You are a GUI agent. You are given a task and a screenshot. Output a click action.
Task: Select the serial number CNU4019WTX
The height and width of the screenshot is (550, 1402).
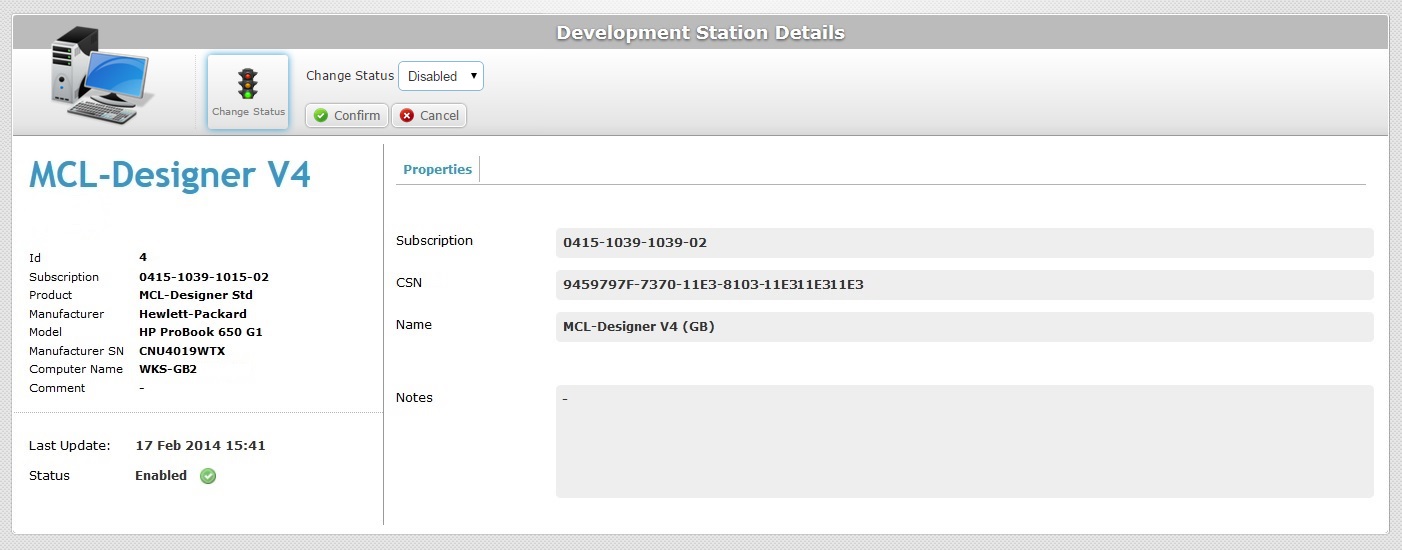point(182,351)
